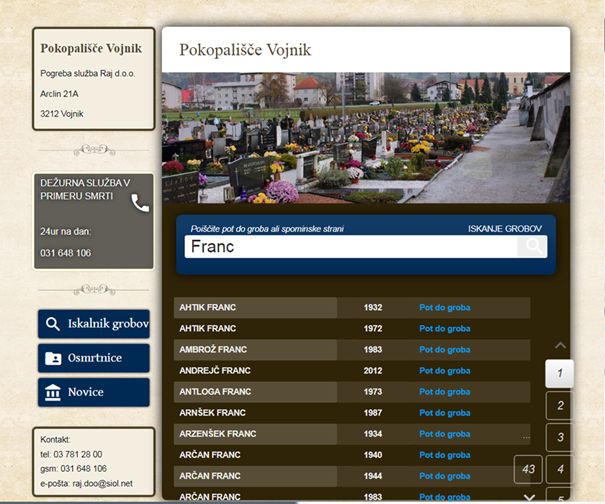Go to results page 3

(560, 437)
